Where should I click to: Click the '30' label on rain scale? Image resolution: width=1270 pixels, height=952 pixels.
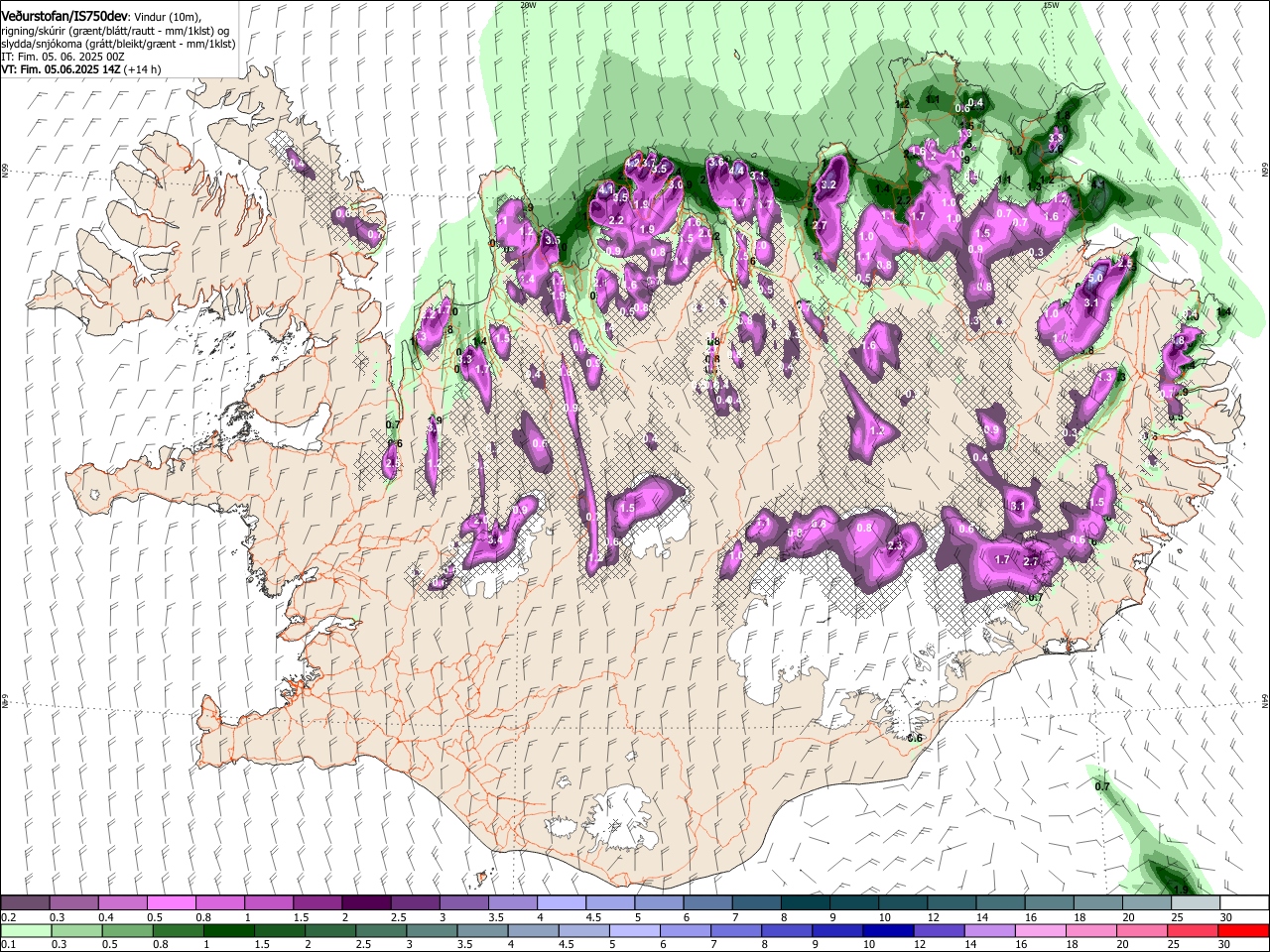click(x=1226, y=944)
